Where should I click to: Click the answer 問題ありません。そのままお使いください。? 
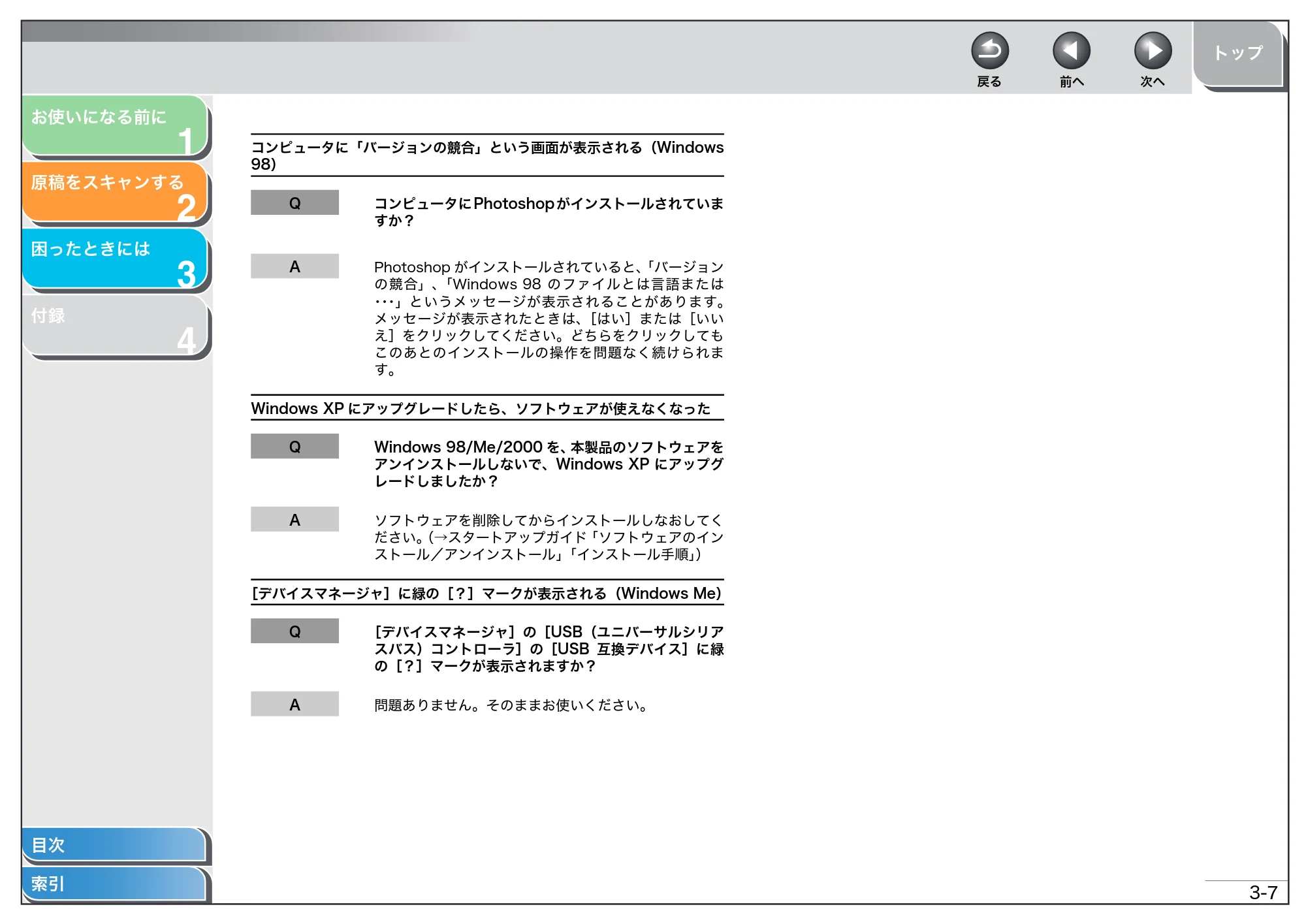pyautogui.click(x=511, y=705)
